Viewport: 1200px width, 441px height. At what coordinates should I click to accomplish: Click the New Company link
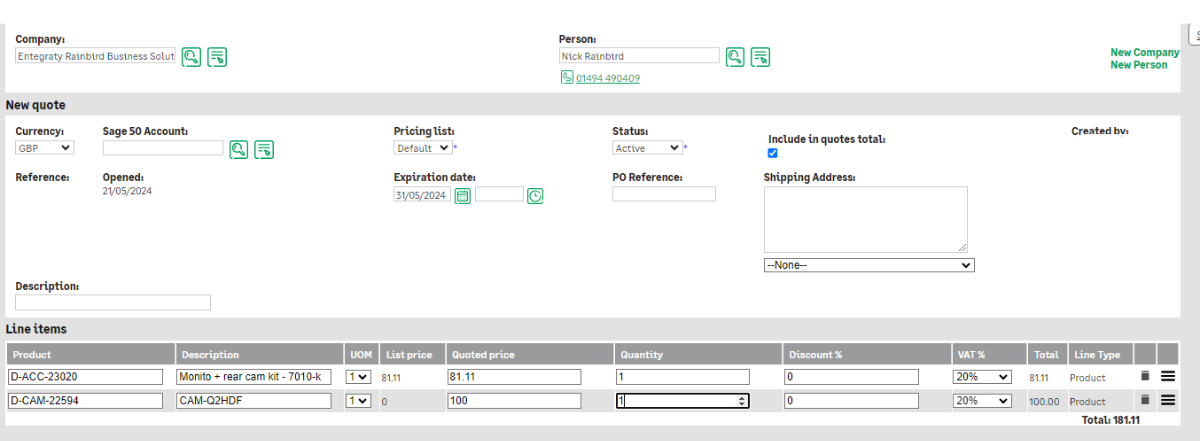(x=1144, y=53)
